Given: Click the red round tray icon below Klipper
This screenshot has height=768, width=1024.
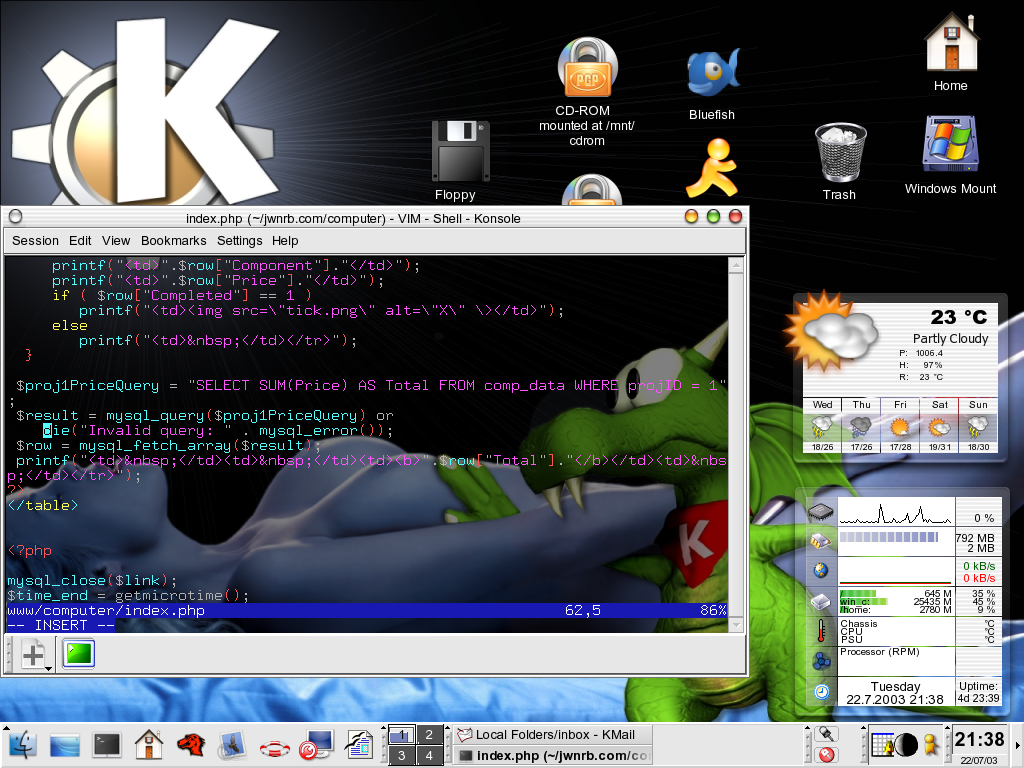Looking at the screenshot, I should (x=827, y=755).
